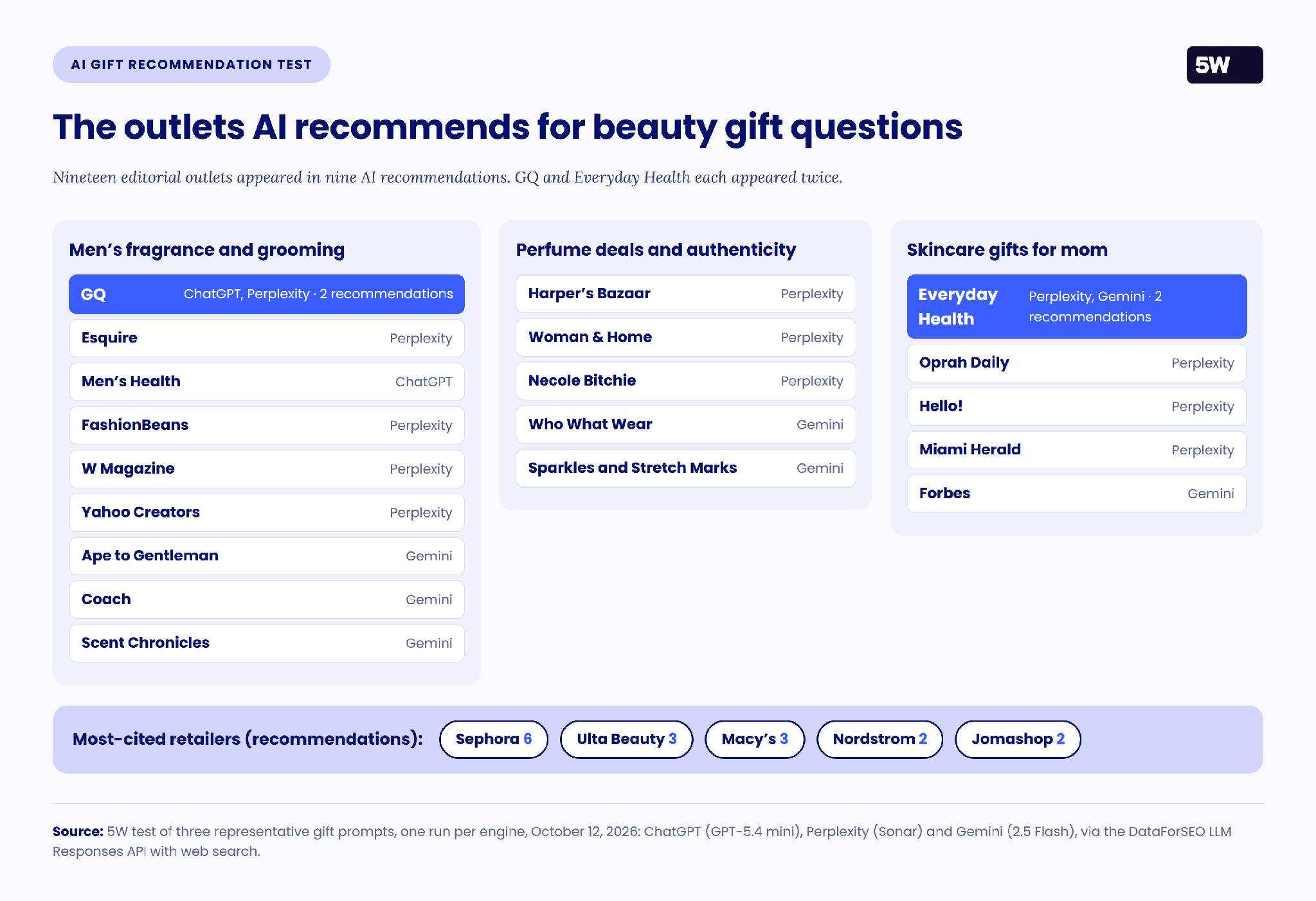Click the main title about beauty gift questions
The width and height of the screenshot is (1316, 901).
(x=508, y=127)
